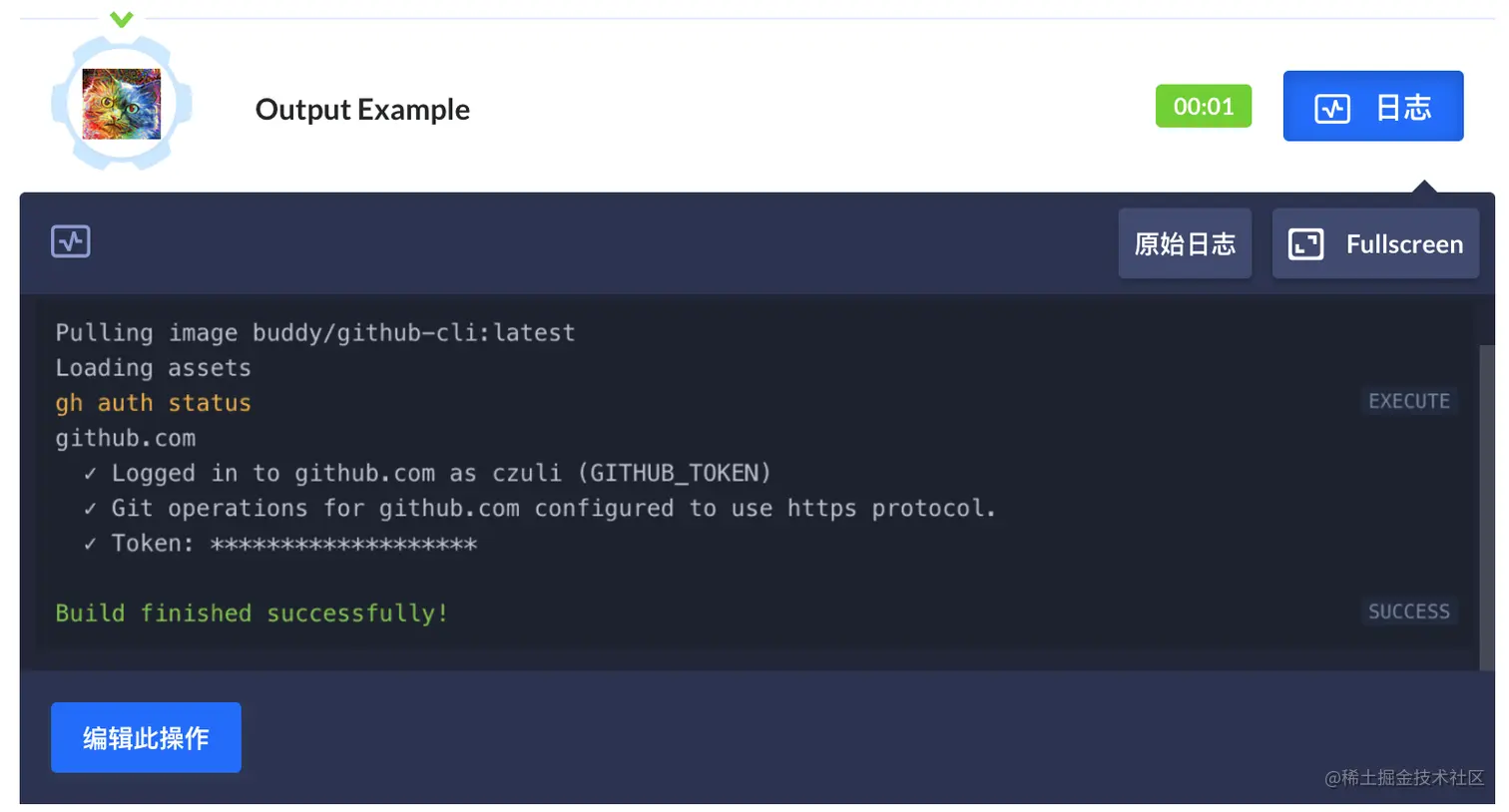The height and width of the screenshot is (812, 1509).
Task: Click the Build finished successfully line
Action: [x=251, y=612]
